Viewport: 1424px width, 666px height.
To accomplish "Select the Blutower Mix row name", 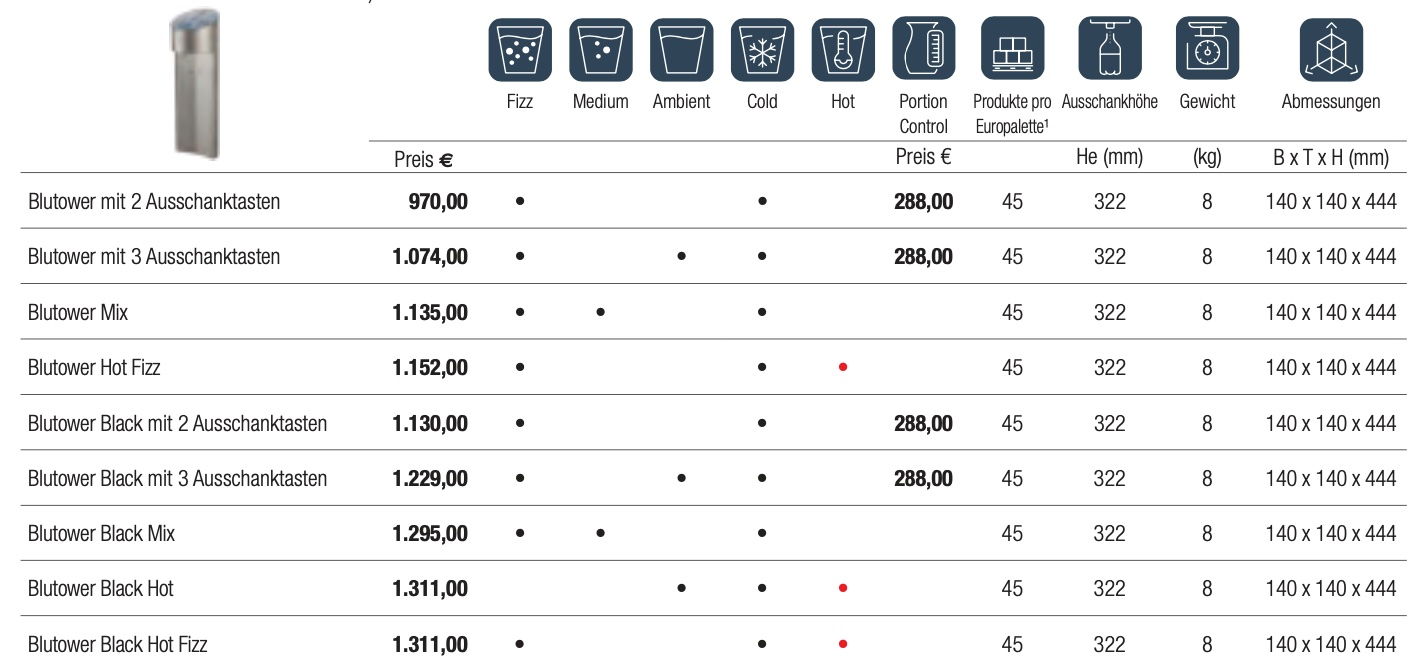I will [78, 312].
